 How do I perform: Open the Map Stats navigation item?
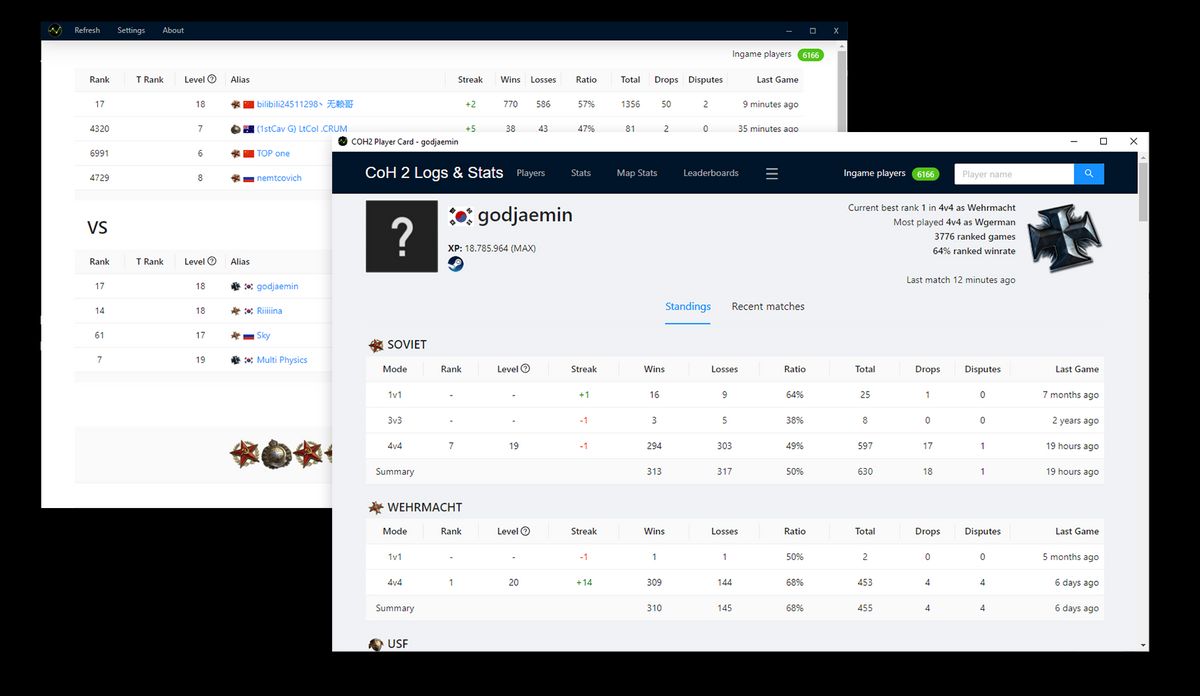[x=637, y=173]
